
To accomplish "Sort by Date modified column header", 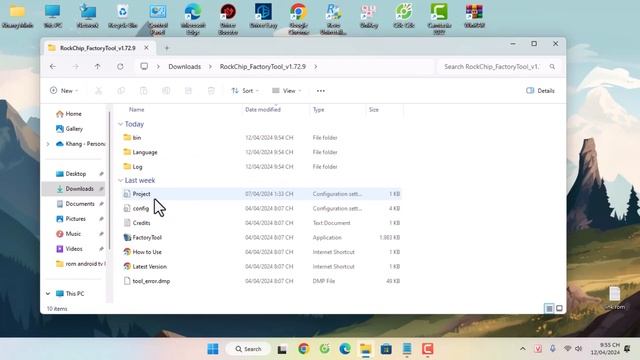I will 263,110.
